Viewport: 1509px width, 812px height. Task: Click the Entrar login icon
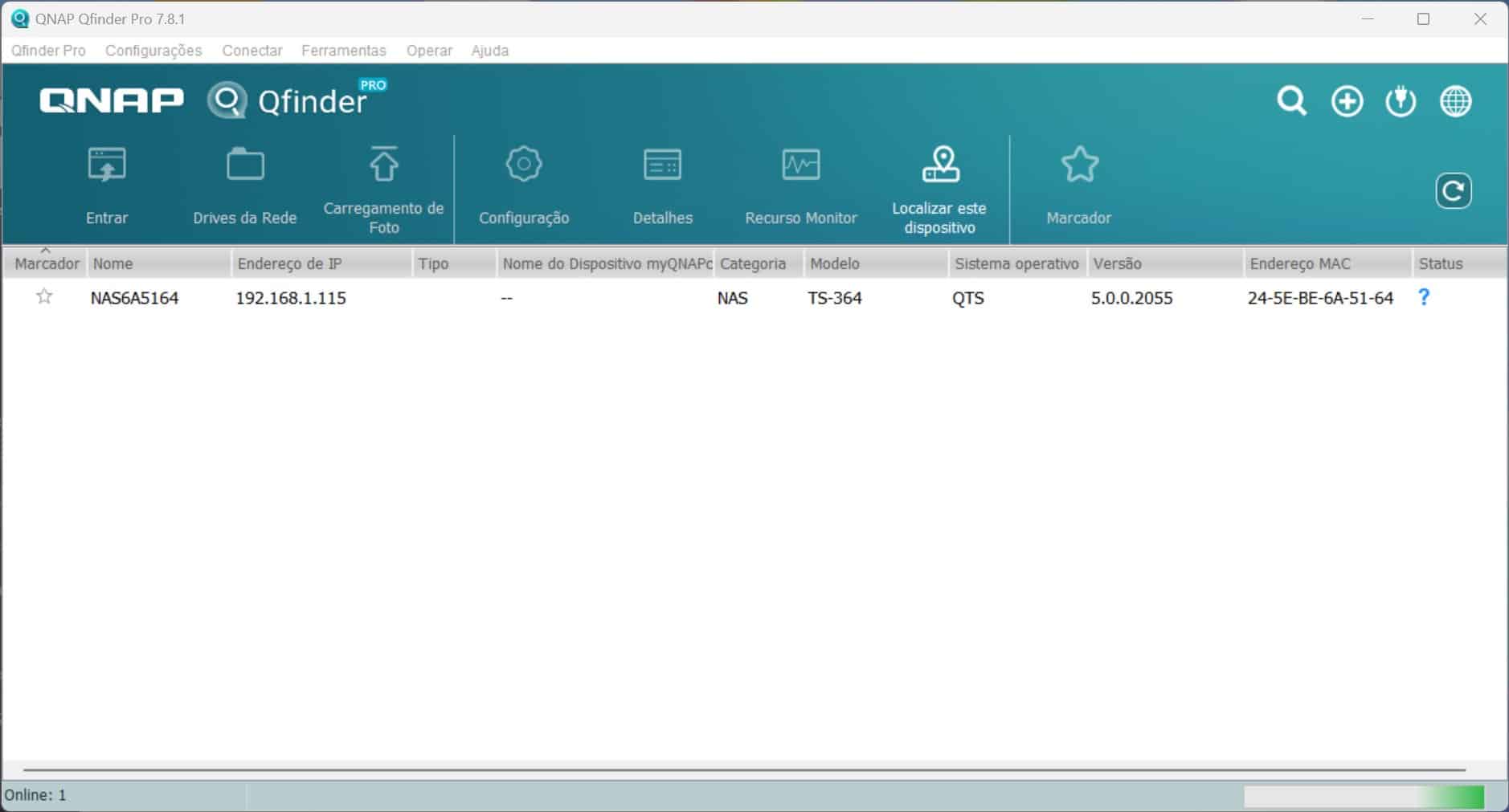pos(107,166)
